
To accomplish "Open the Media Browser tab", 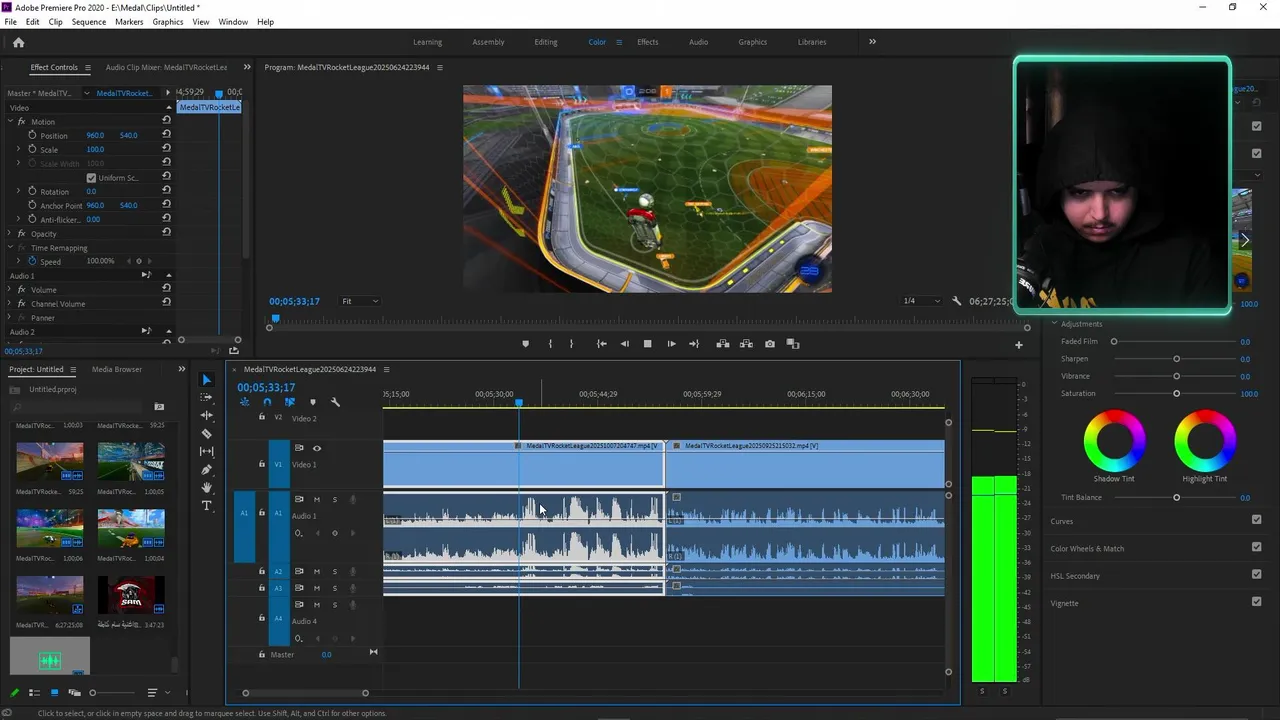I will (x=117, y=370).
